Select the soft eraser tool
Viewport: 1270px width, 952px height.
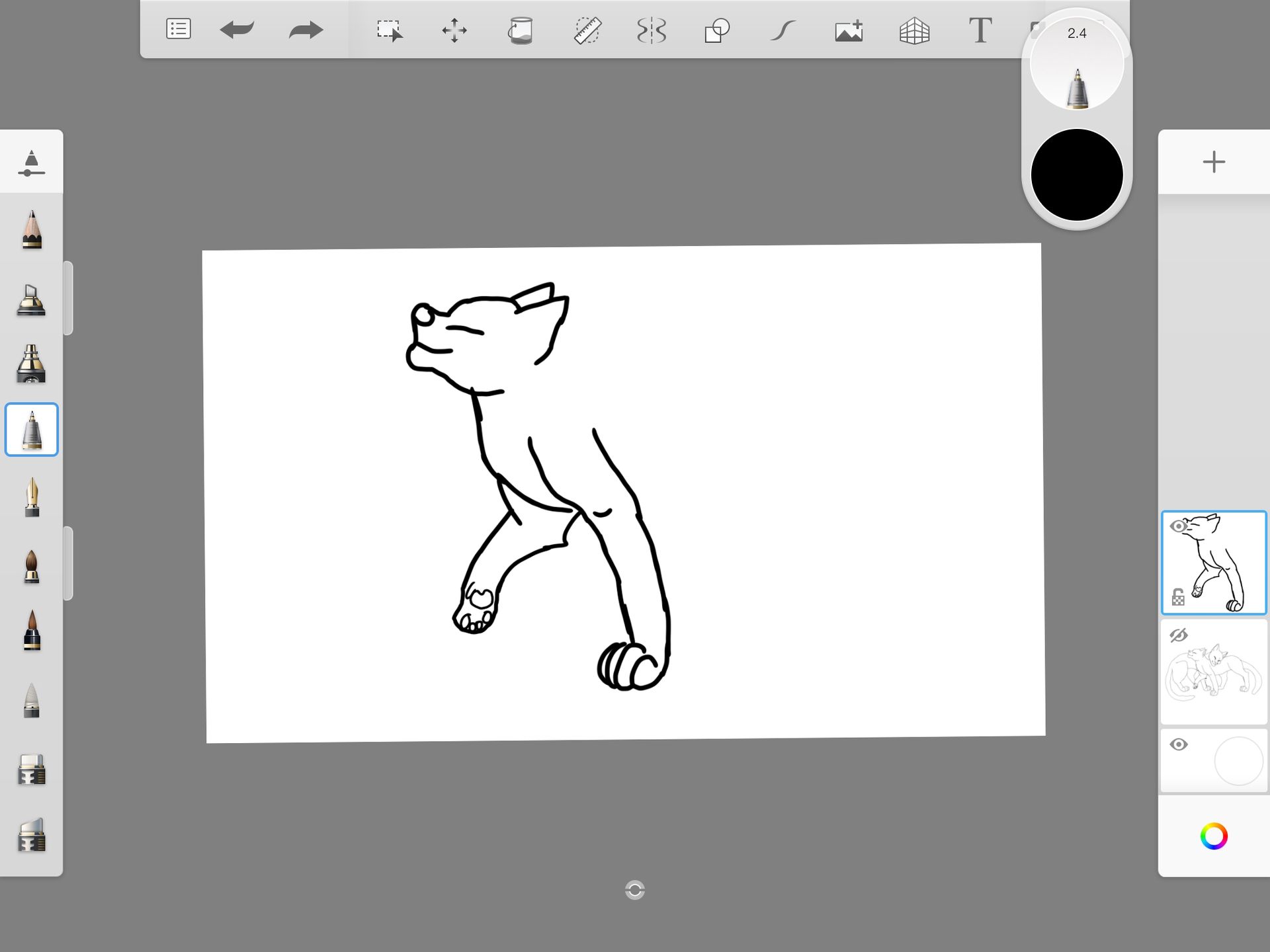32,834
